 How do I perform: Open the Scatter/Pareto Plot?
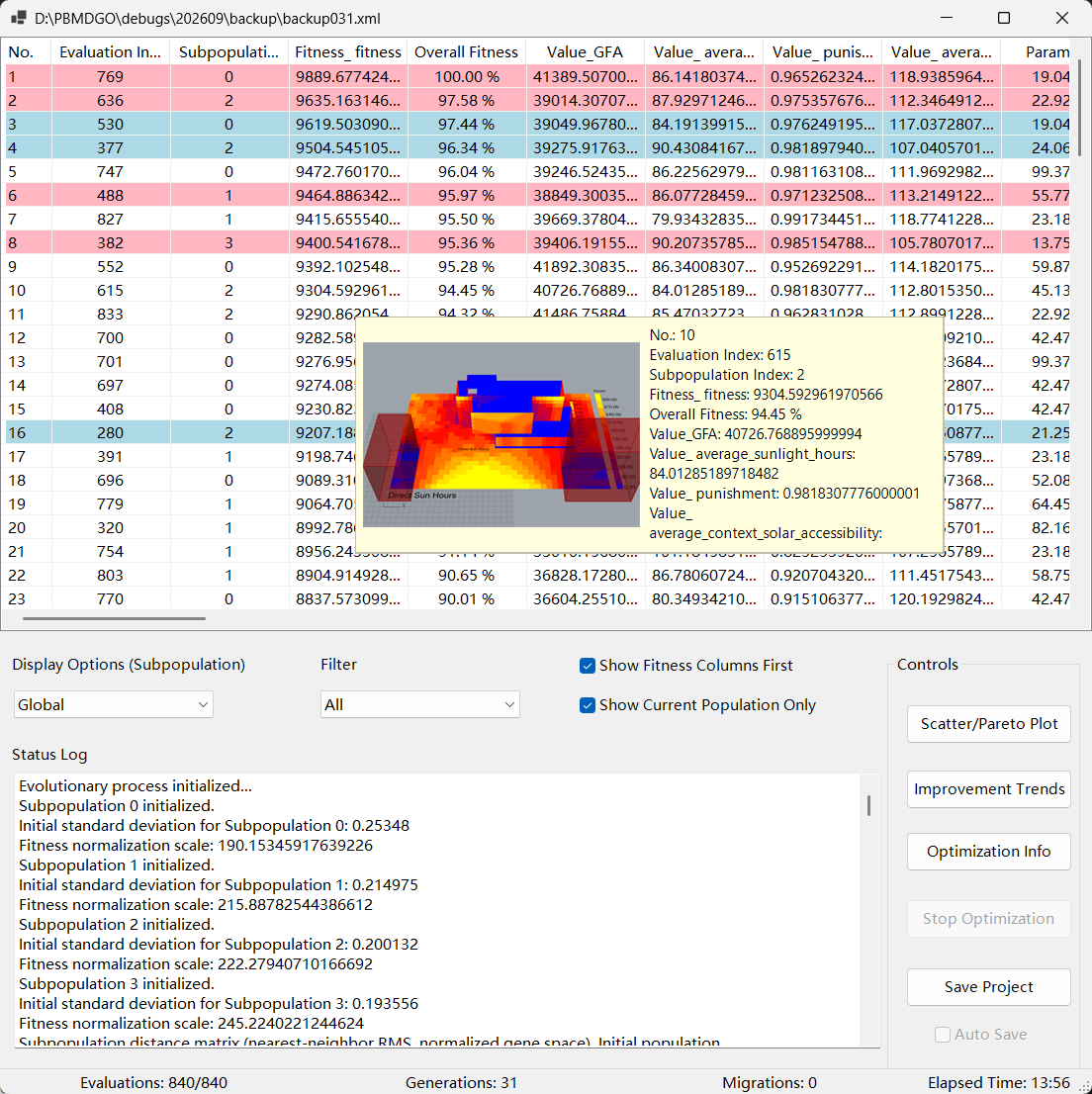pyautogui.click(x=989, y=724)
